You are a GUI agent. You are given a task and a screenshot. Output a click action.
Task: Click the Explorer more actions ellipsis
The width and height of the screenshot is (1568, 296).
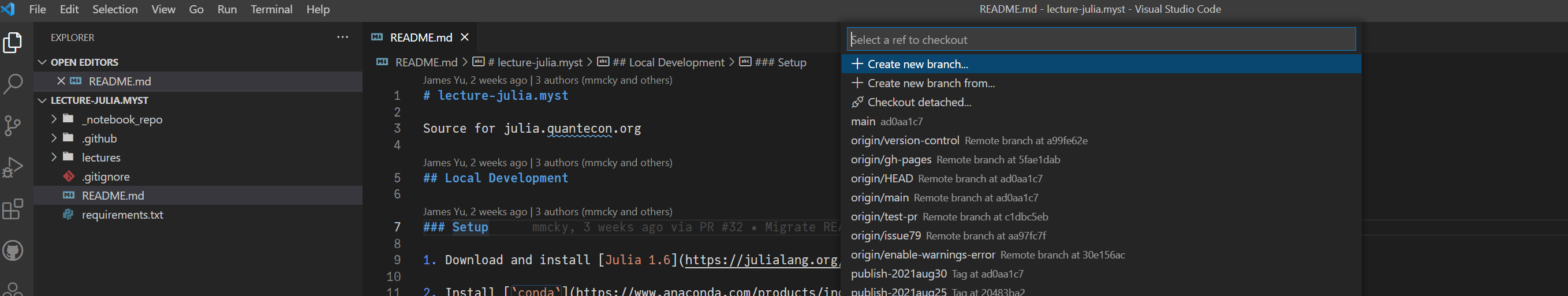(343, 38)
